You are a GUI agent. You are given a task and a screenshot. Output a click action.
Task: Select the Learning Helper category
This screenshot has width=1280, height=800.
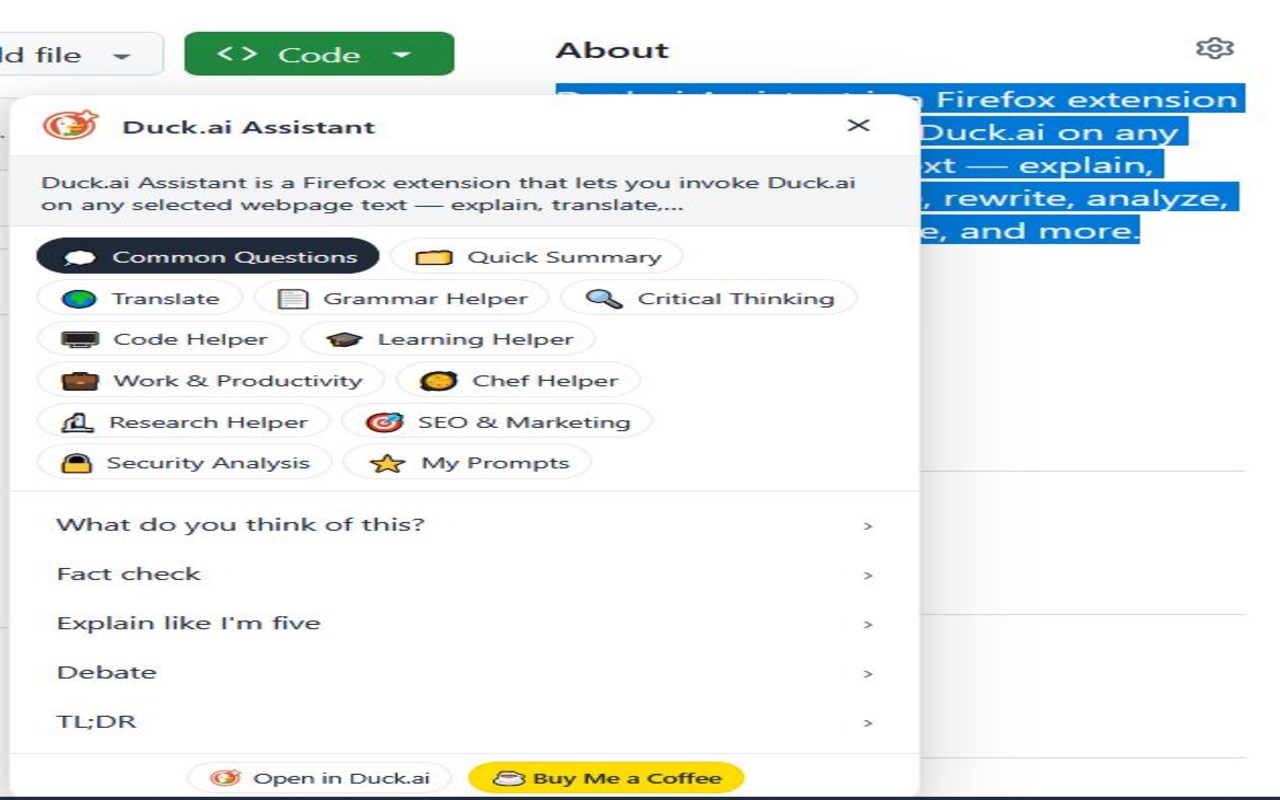(x=448, y=339)
